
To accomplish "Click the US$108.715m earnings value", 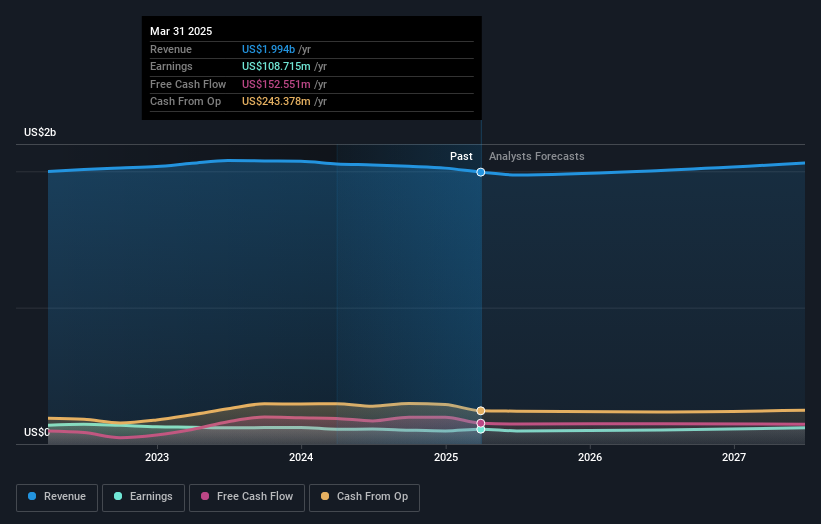I will pos(276,66).
